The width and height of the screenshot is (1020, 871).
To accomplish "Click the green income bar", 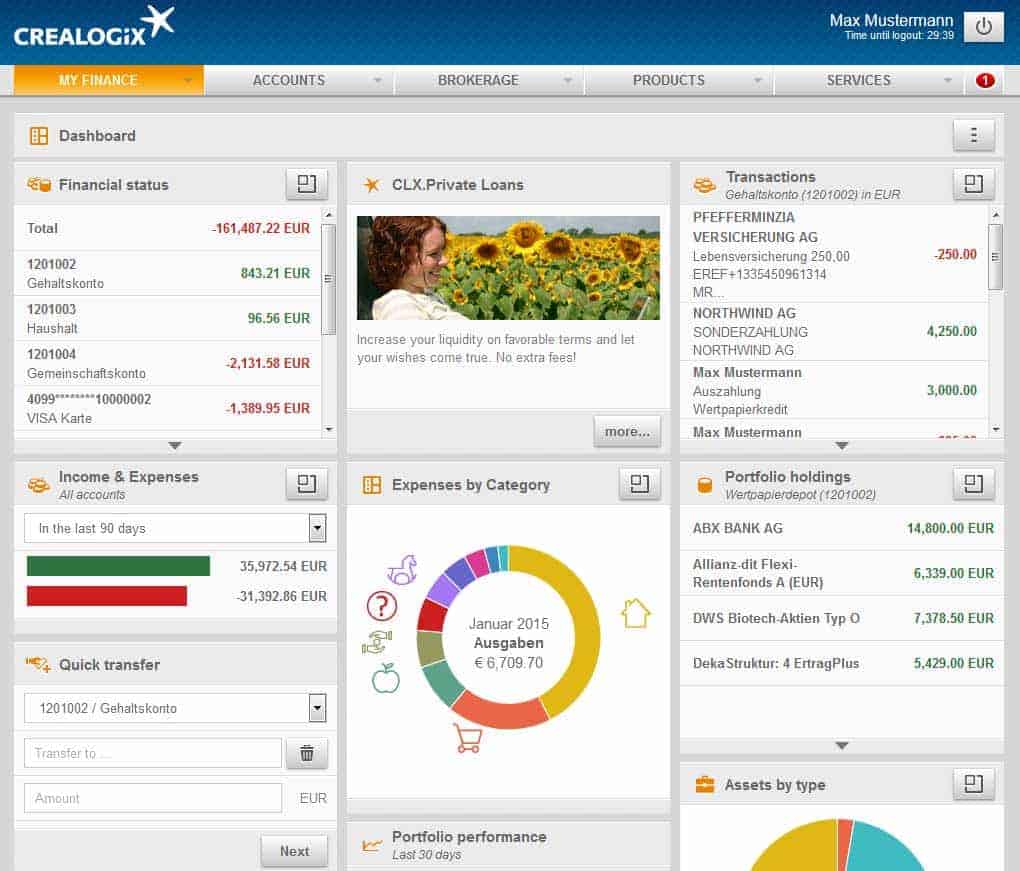I will (118, 566).
